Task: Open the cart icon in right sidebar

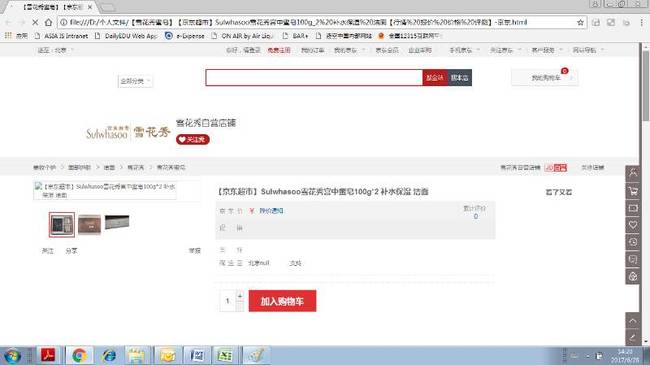Action: coord(633,191)
